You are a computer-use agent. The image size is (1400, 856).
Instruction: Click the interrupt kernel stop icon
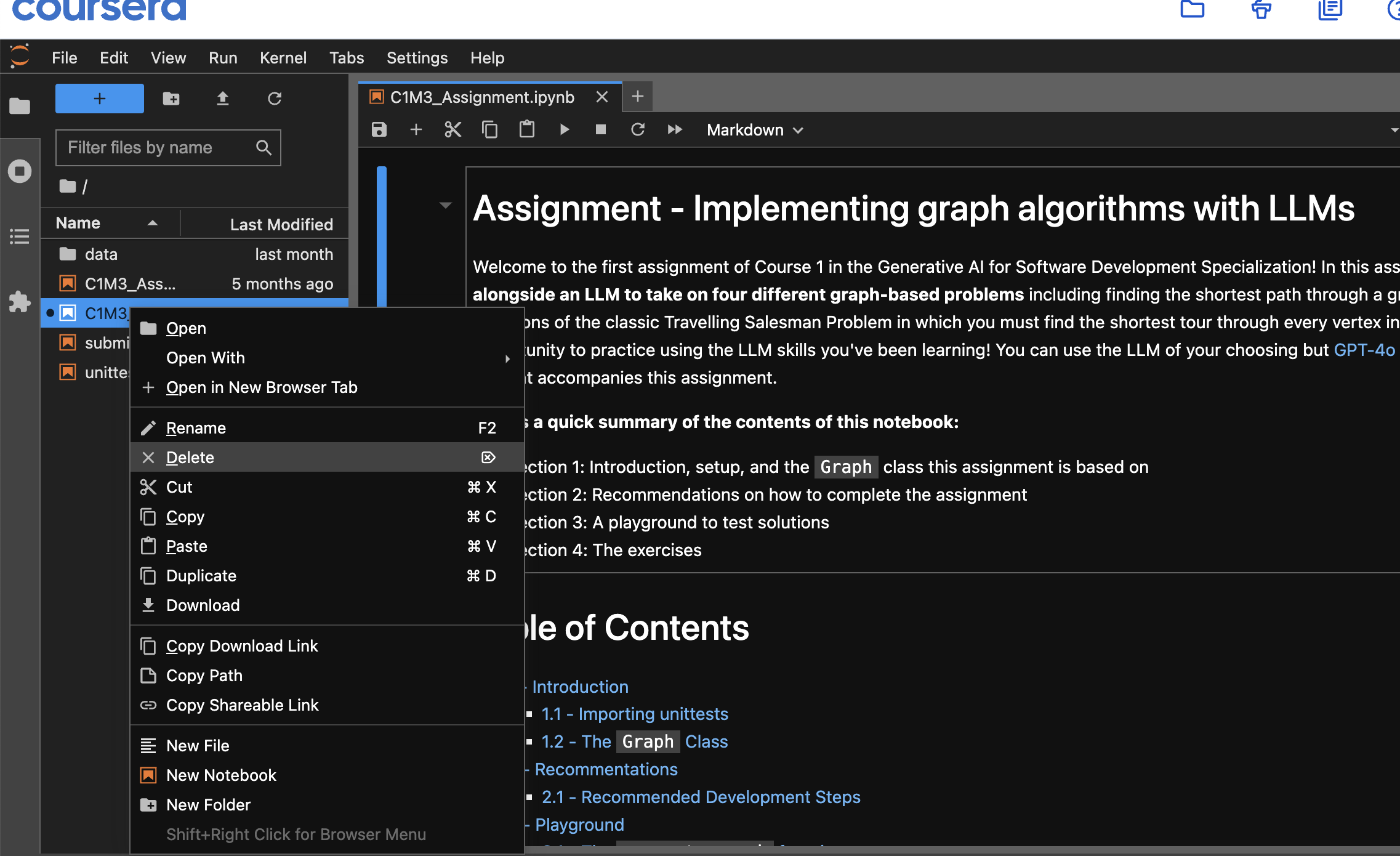click(601, 130)
